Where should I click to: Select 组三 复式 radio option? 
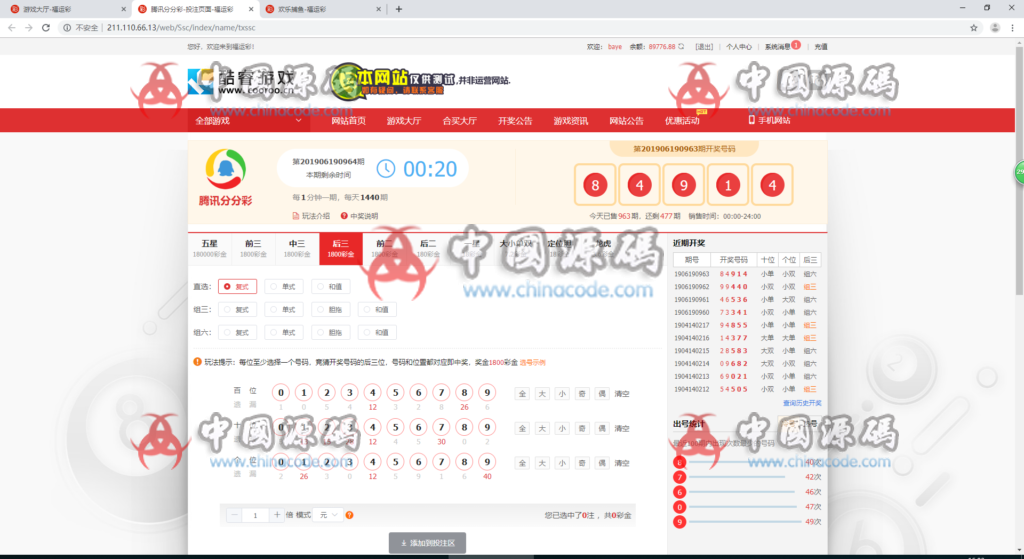pos(237,310)
